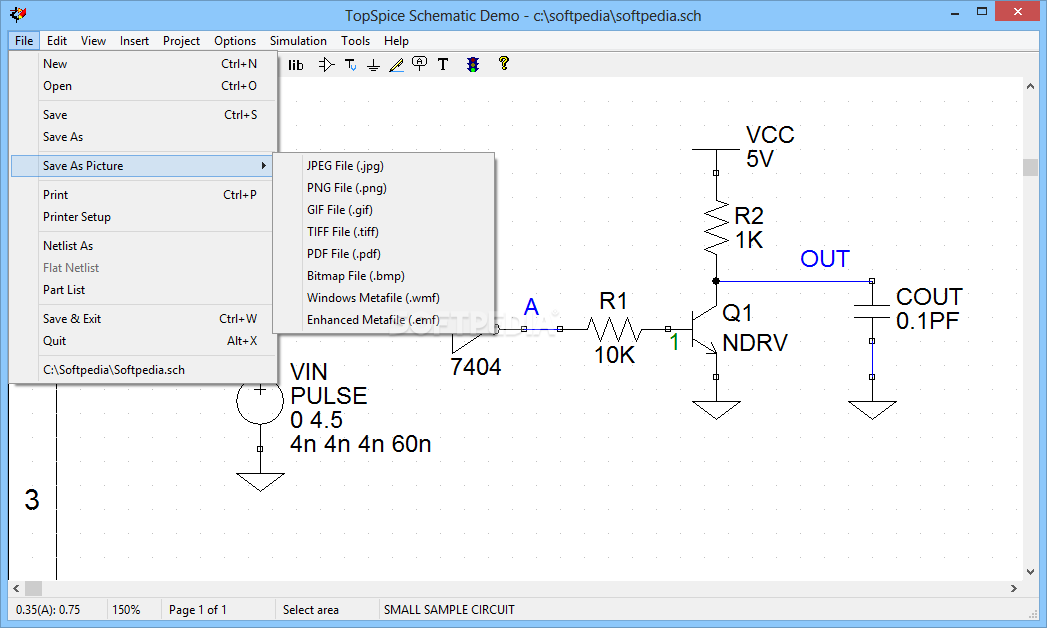Viewport: 1047px width, 628px height.
Task: Export as PDF File (.pdf)
Action: 383,254
